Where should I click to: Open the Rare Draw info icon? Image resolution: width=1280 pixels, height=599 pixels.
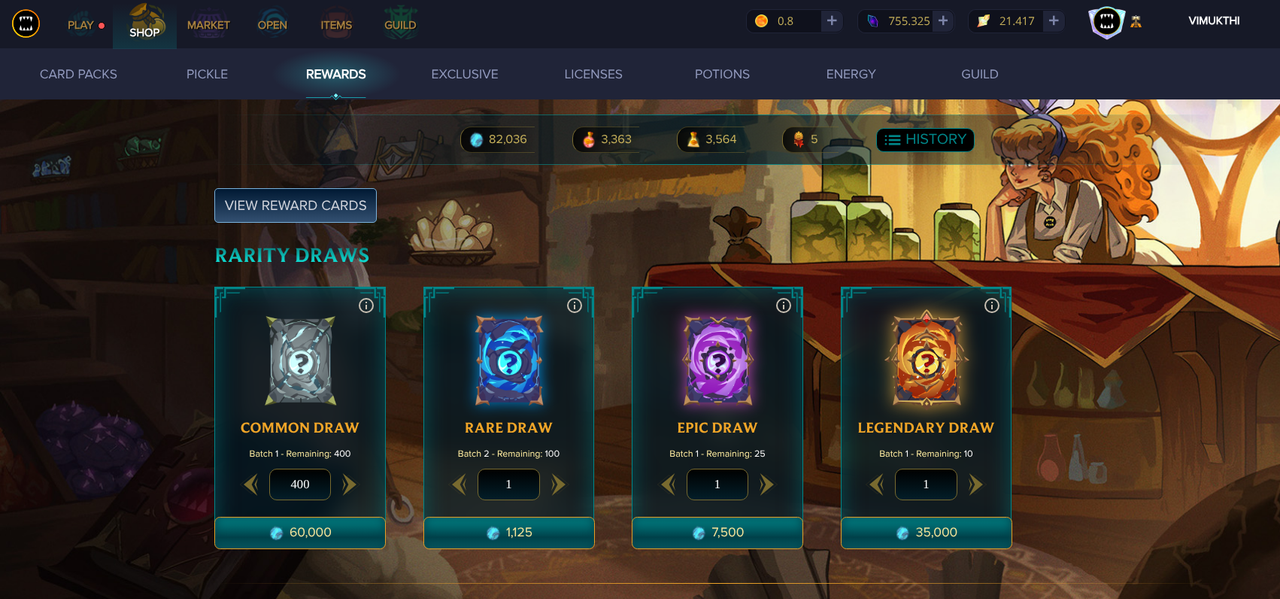click(574, 305)
